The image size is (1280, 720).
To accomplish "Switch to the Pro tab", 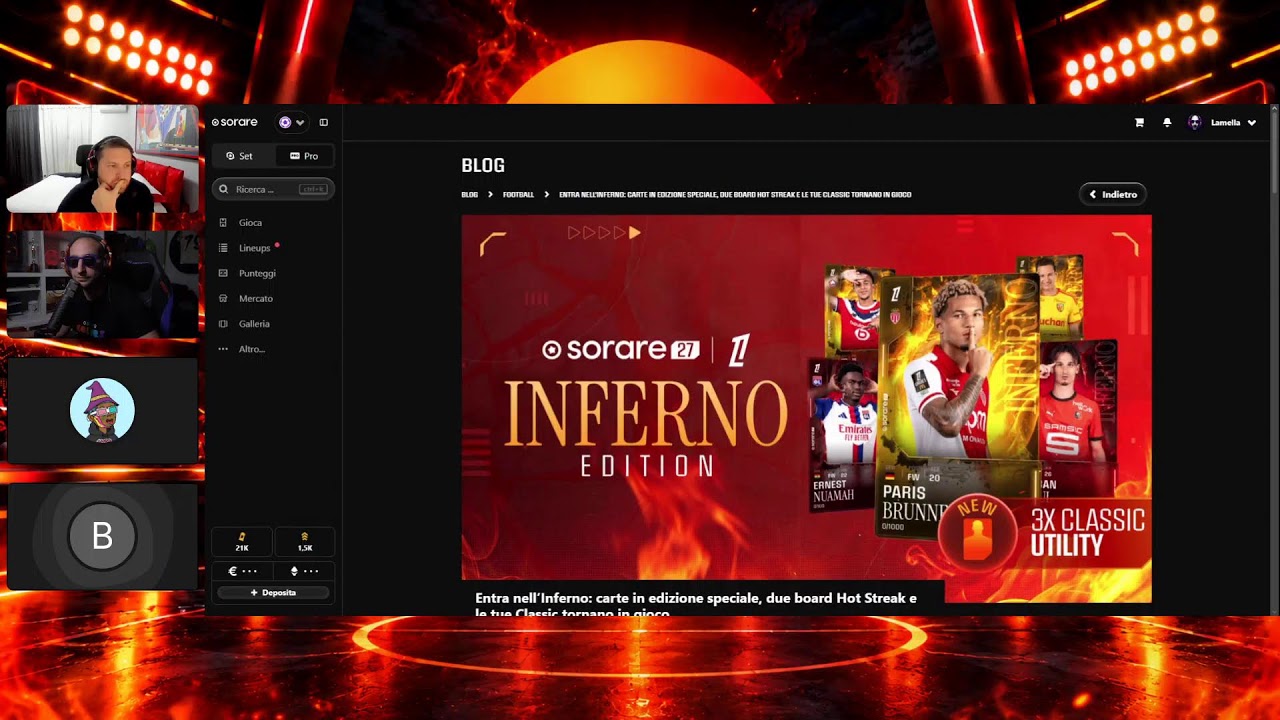I will pyautogui.click(x=304, y=156).
